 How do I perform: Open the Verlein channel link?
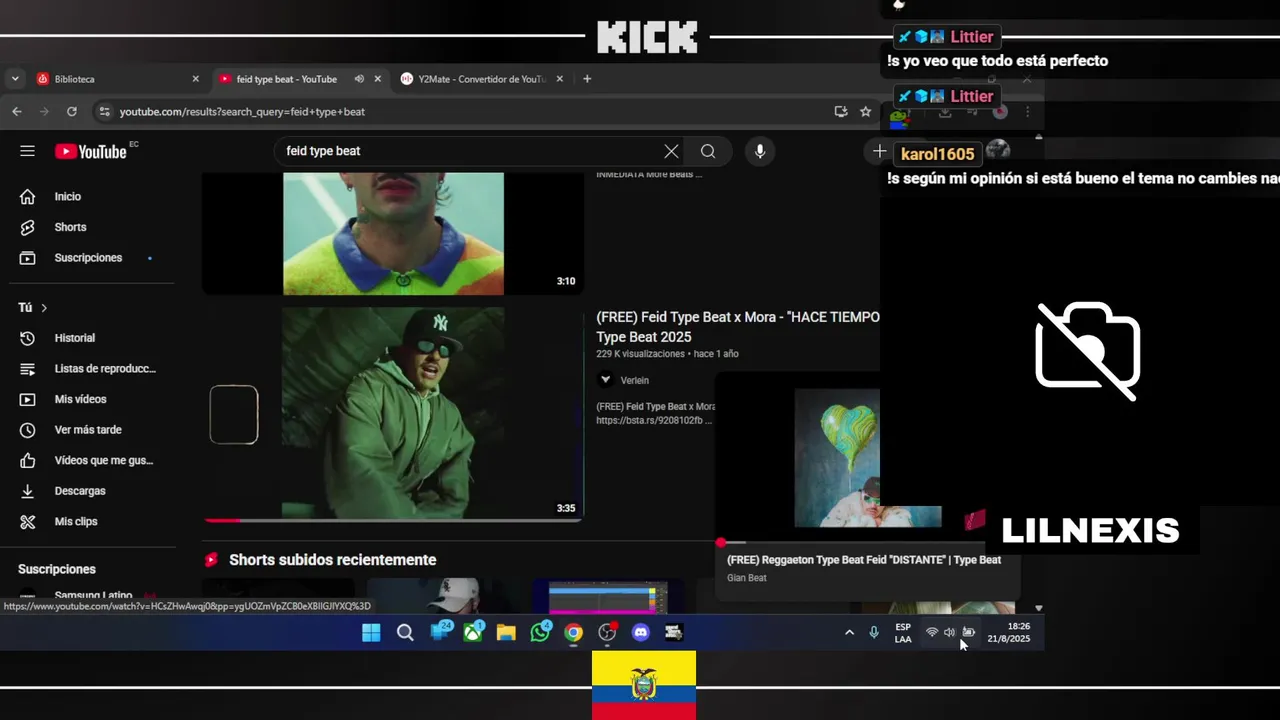634,380
